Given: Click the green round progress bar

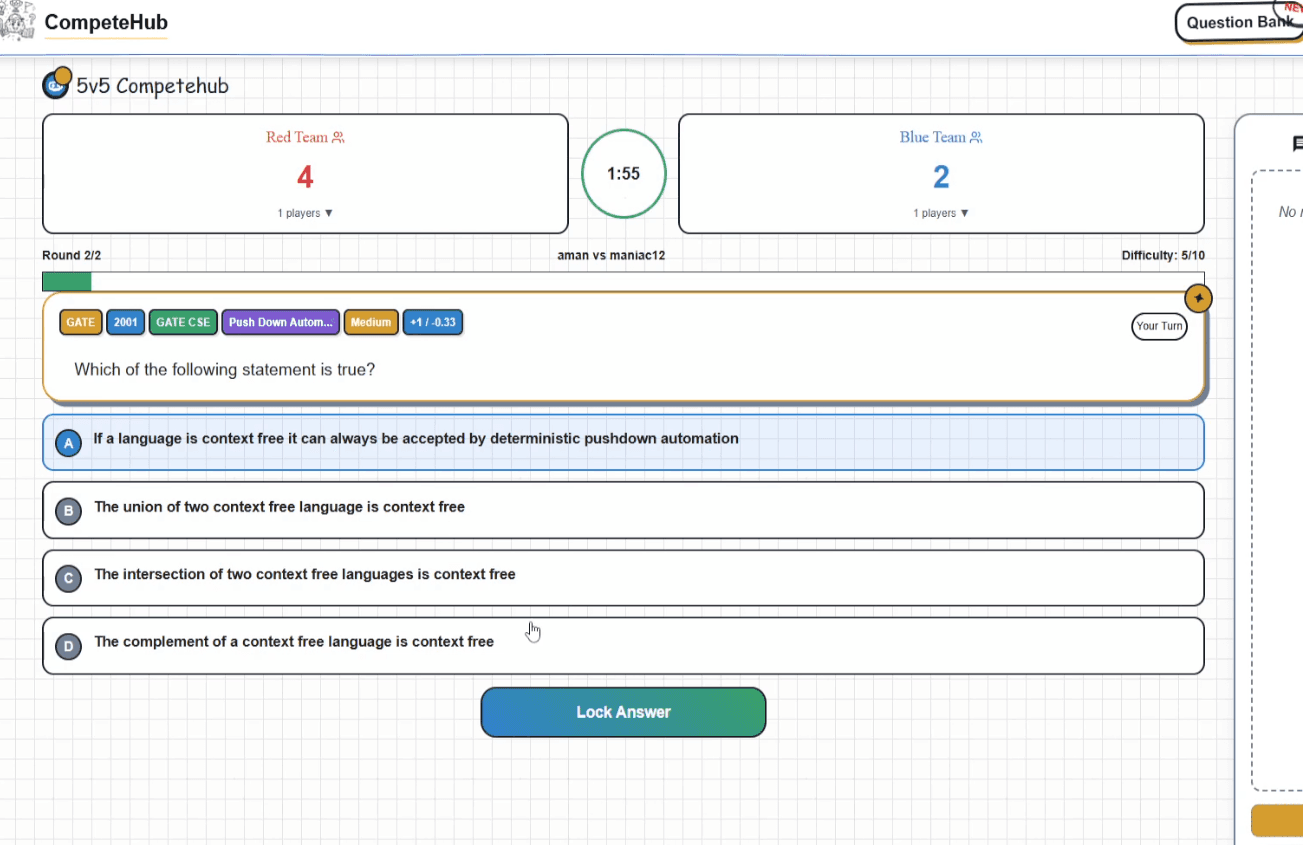Looking at the screenshot, I should (67, 281).
